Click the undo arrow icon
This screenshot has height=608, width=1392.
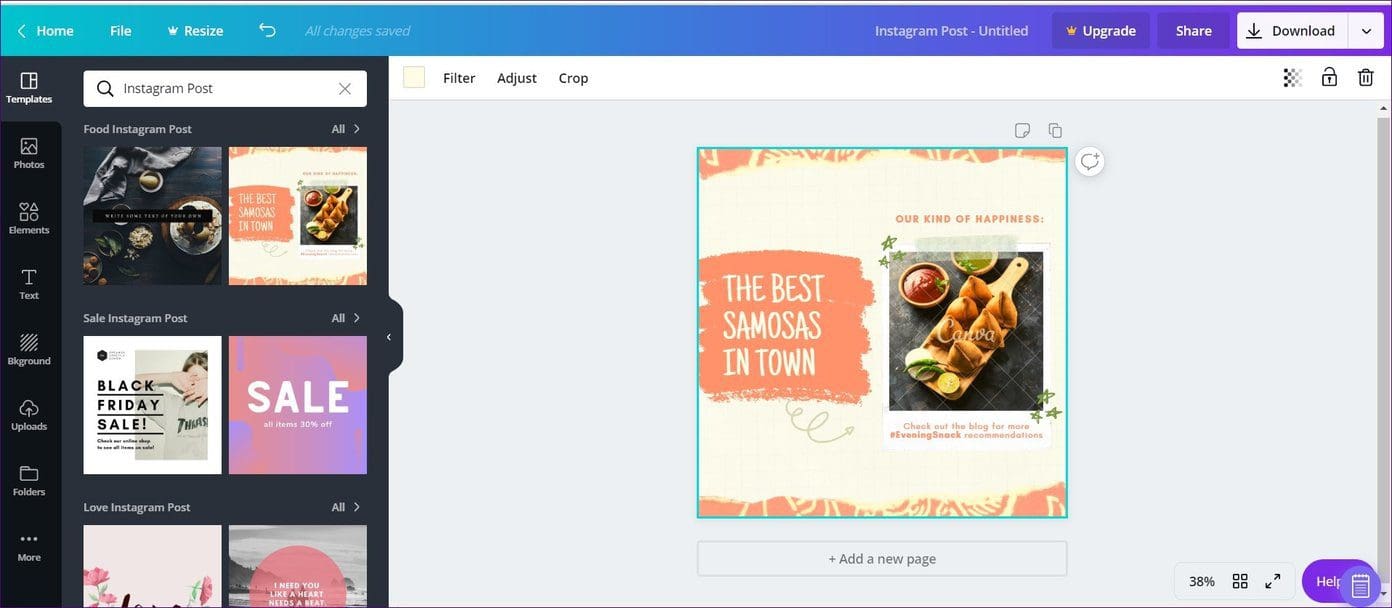point(267,30)
